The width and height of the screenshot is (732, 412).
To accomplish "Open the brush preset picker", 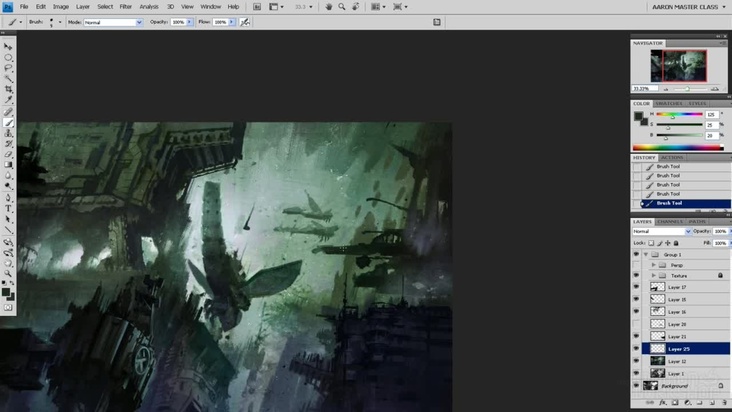I will (x=60, y=22).
